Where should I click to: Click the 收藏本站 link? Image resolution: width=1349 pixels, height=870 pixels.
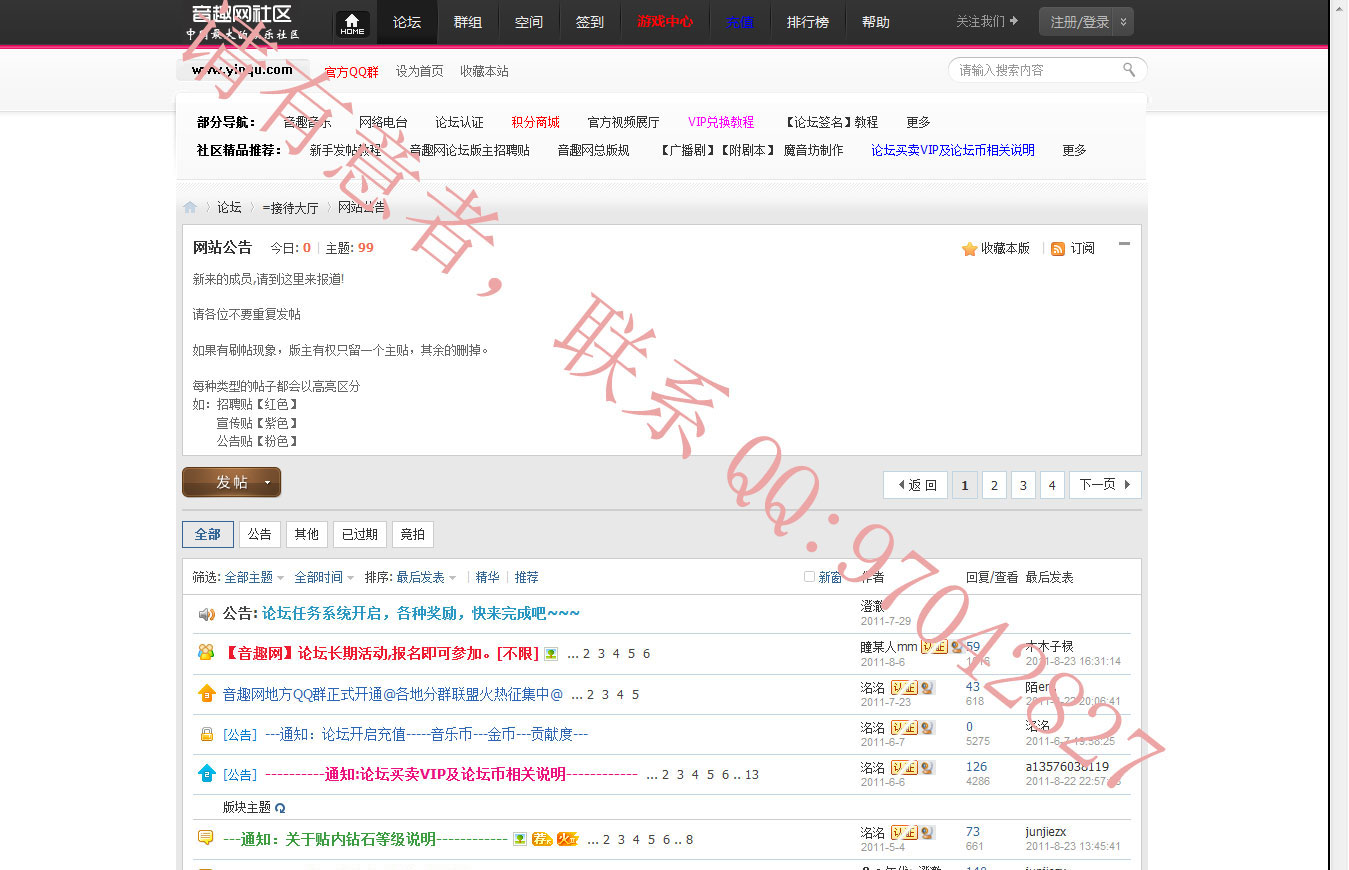tap(484, 71)
